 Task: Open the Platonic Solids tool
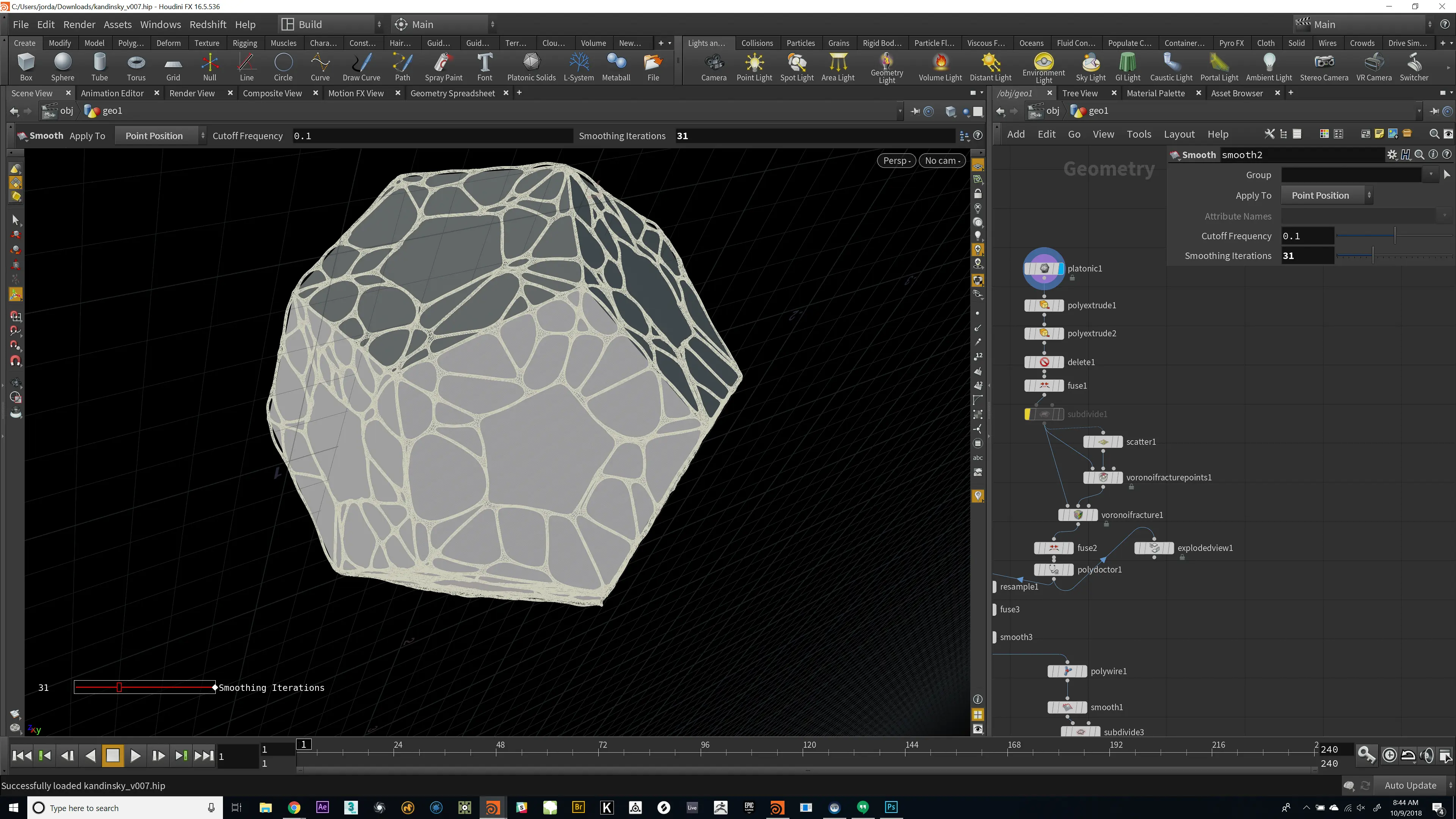click(x=531, y=67)
